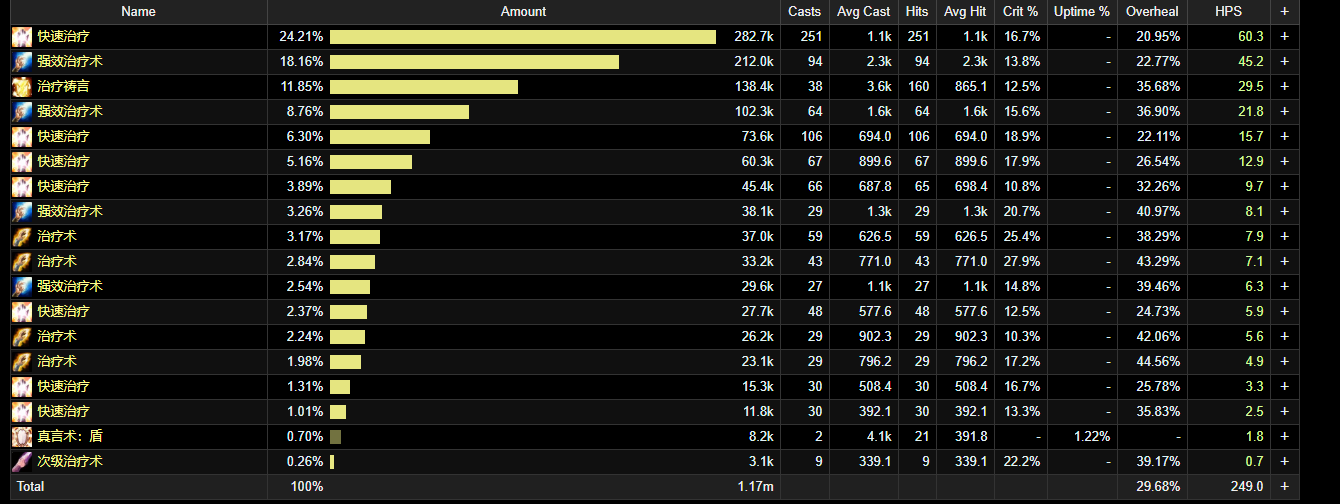Click the 快速治疗 icon in the 24.21% row

pos(21,37)
